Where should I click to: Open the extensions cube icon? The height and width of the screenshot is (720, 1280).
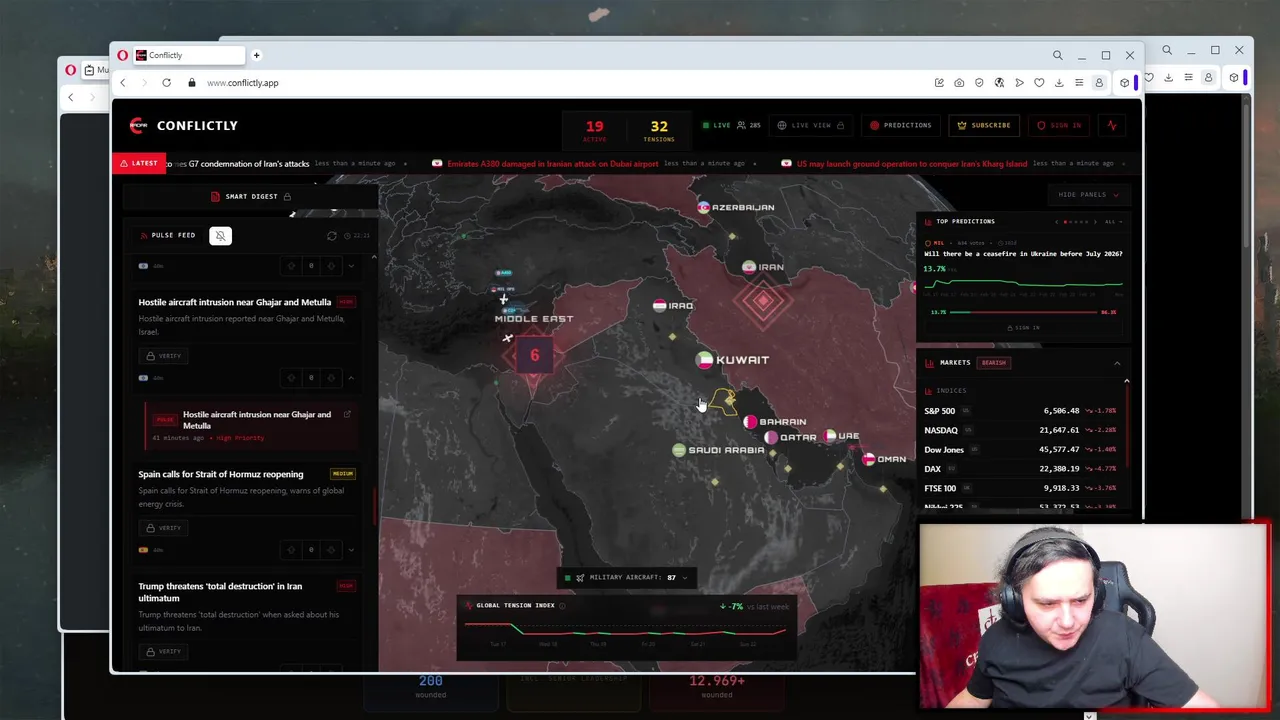point(1125,83)
